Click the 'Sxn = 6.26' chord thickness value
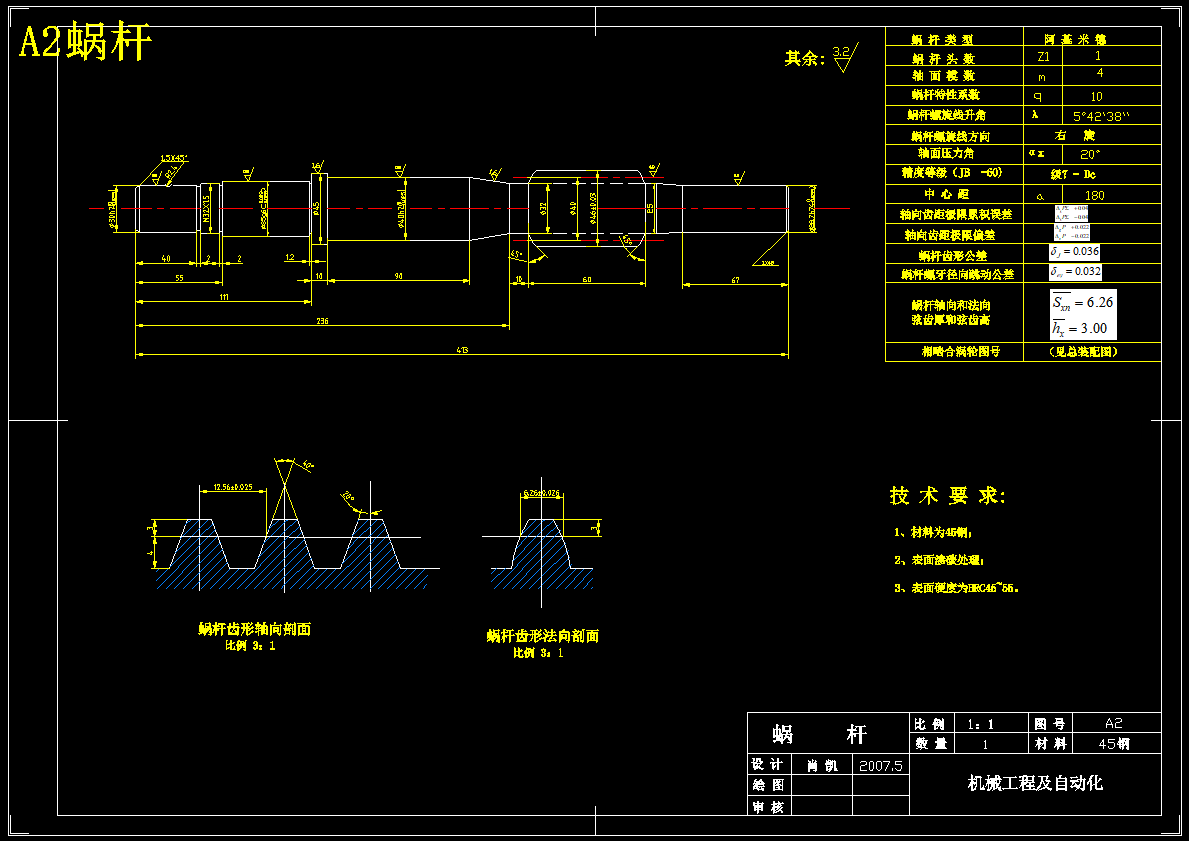 pos(1082,302)
